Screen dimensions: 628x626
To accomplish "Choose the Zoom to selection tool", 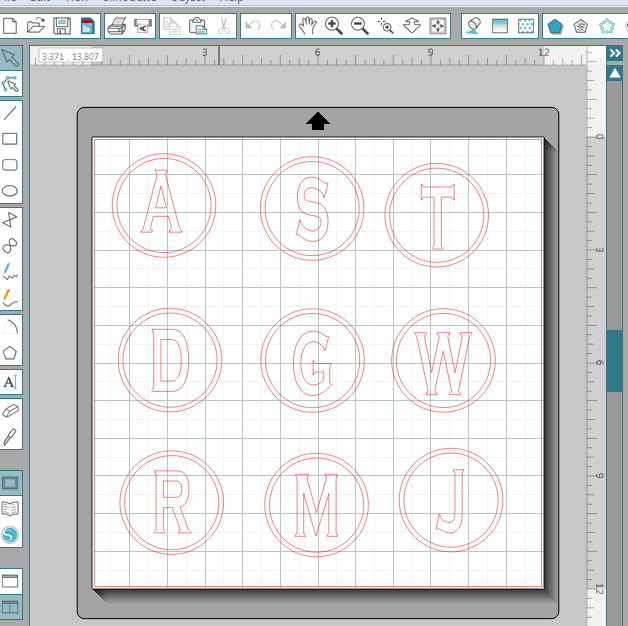I will click(386, 26).
